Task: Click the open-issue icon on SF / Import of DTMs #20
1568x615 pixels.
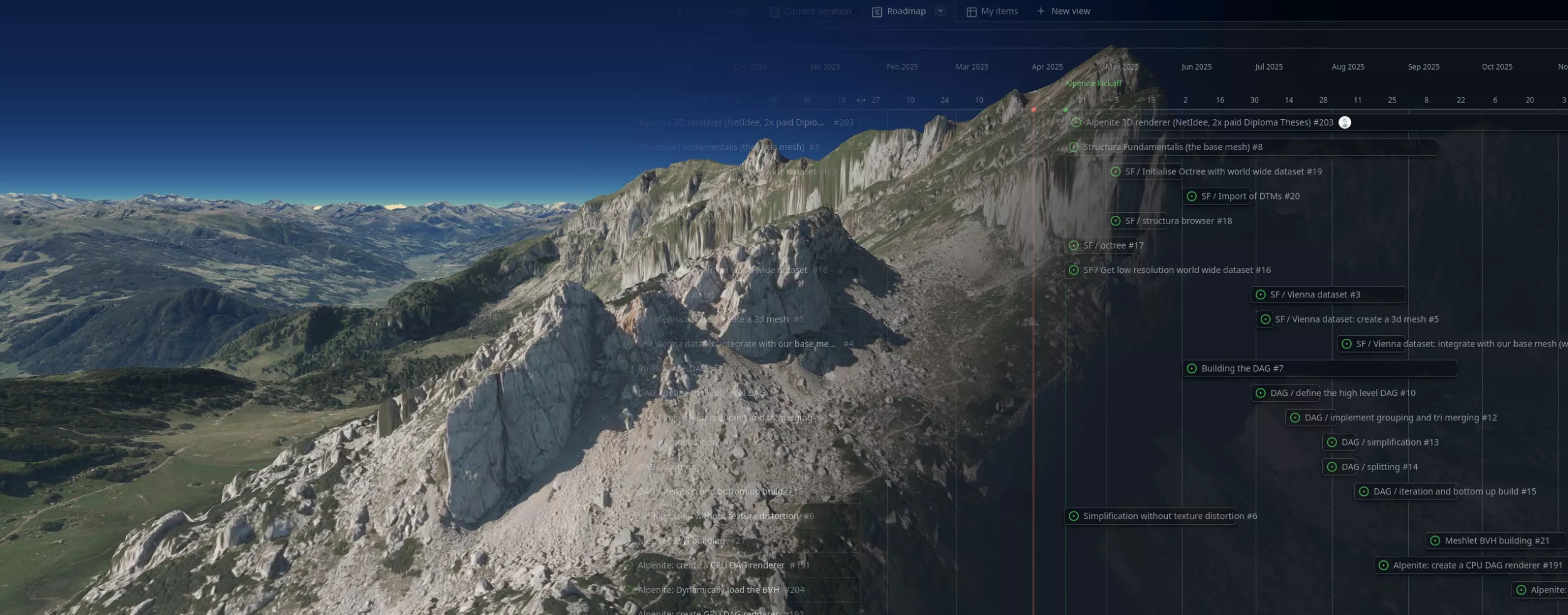Action: (1192, 196)
